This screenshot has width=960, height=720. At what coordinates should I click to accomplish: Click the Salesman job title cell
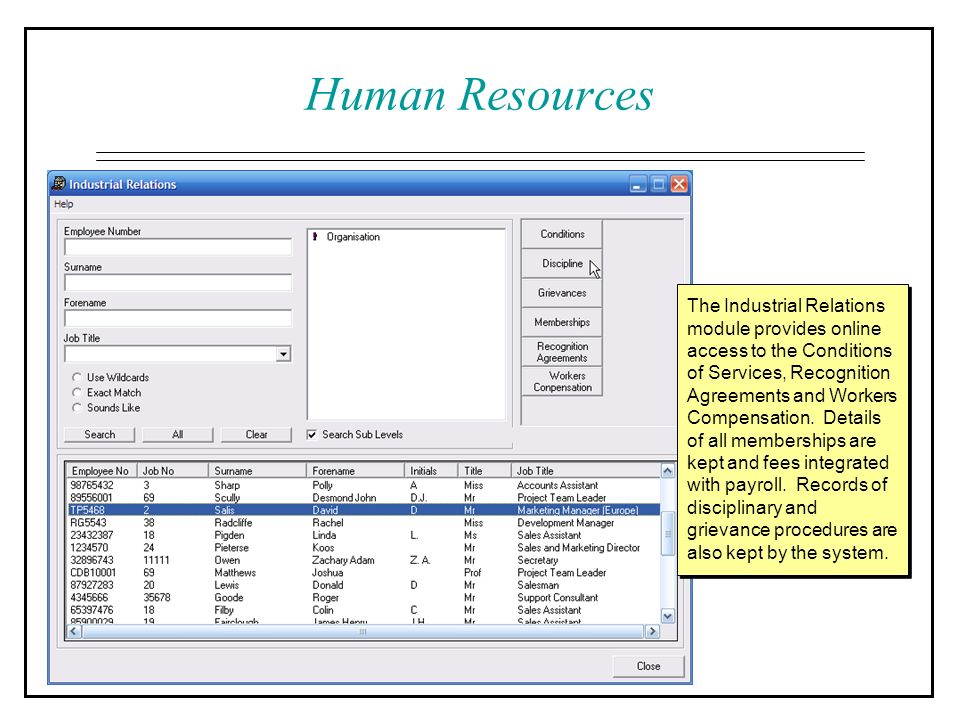coord(538,585)
